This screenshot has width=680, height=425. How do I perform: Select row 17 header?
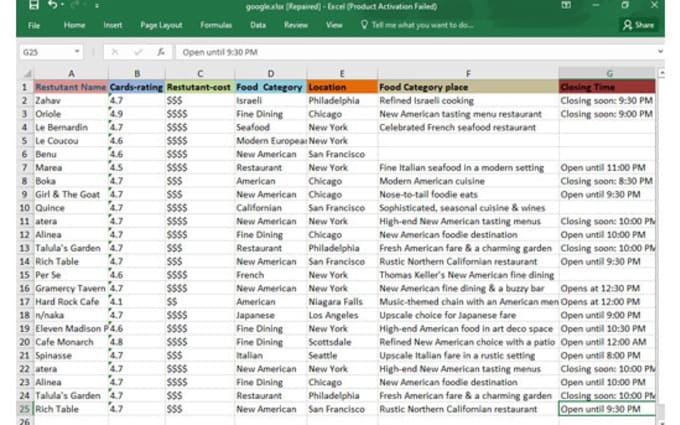(x=25, y=302)
